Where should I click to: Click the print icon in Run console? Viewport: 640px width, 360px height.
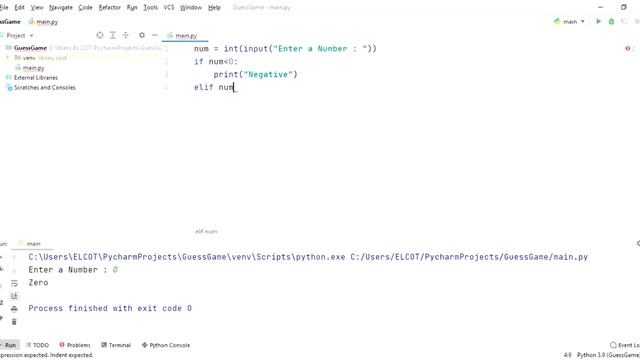point(14,309)
